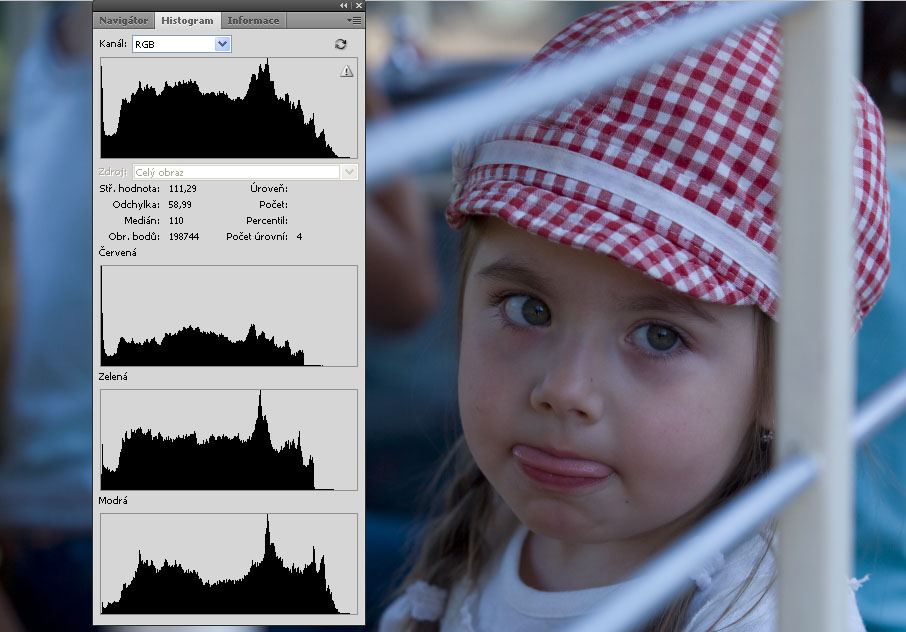Click the Obr. bodů value 198744

[x=183, y=236]
